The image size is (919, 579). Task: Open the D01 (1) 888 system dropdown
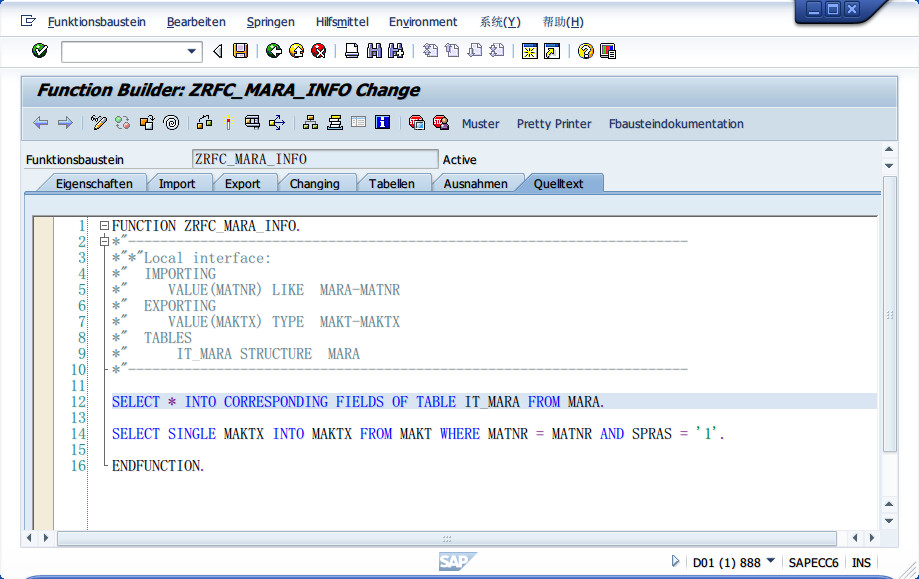(x=771, y=561)
